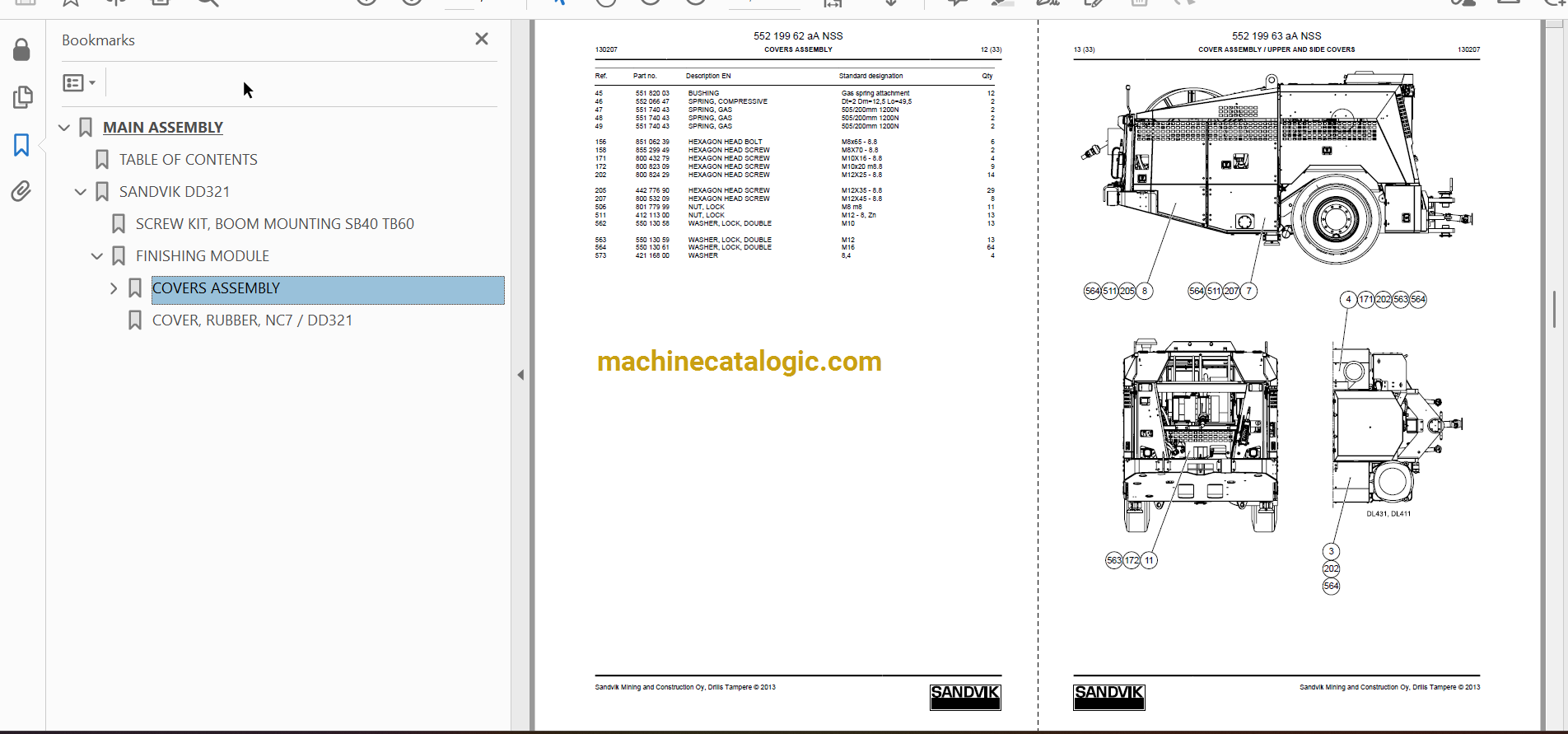The height and width of the screenshot is (734, 1568).
Task: Close the Bookmarks panel
Action: pos(482,39)
